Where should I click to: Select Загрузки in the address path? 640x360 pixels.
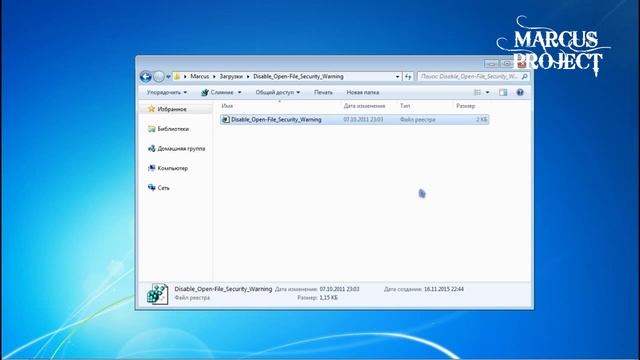[x=231, y=76]
